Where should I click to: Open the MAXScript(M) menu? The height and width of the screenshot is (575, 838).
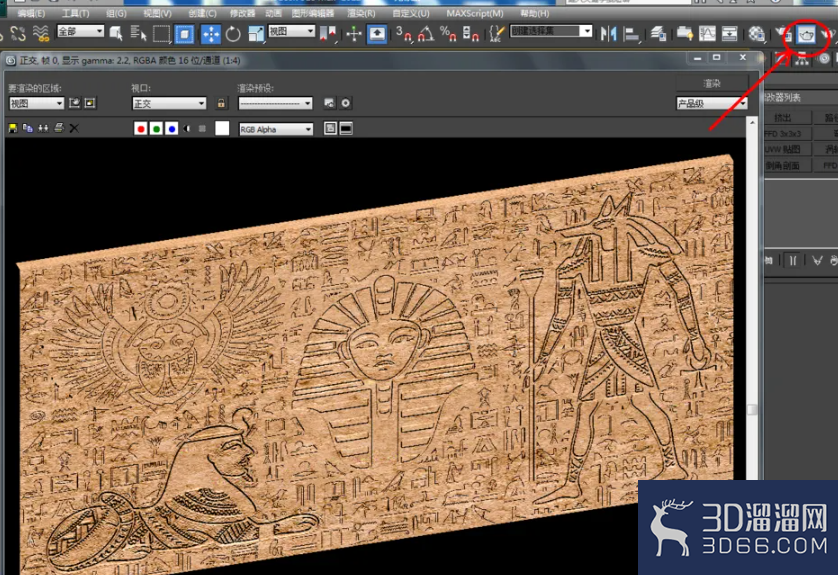[x=475, y=13]
